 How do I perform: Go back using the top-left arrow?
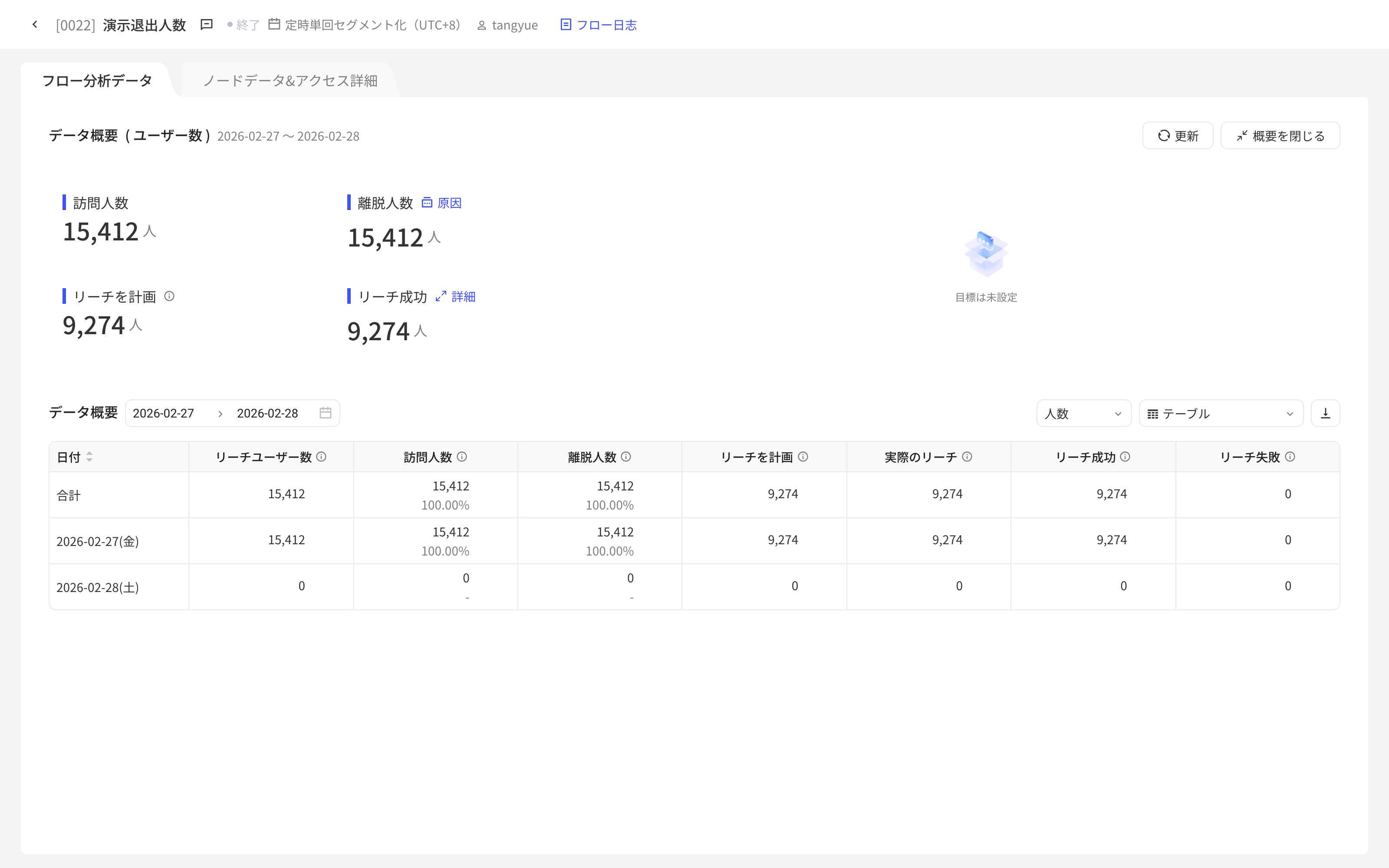[35, 25]
